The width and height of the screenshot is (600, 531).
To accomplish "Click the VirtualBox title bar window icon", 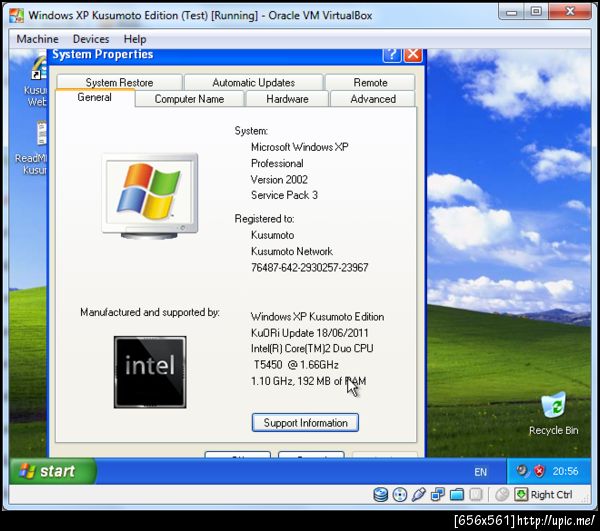I will pyautogui.click(x=17, y=15).
